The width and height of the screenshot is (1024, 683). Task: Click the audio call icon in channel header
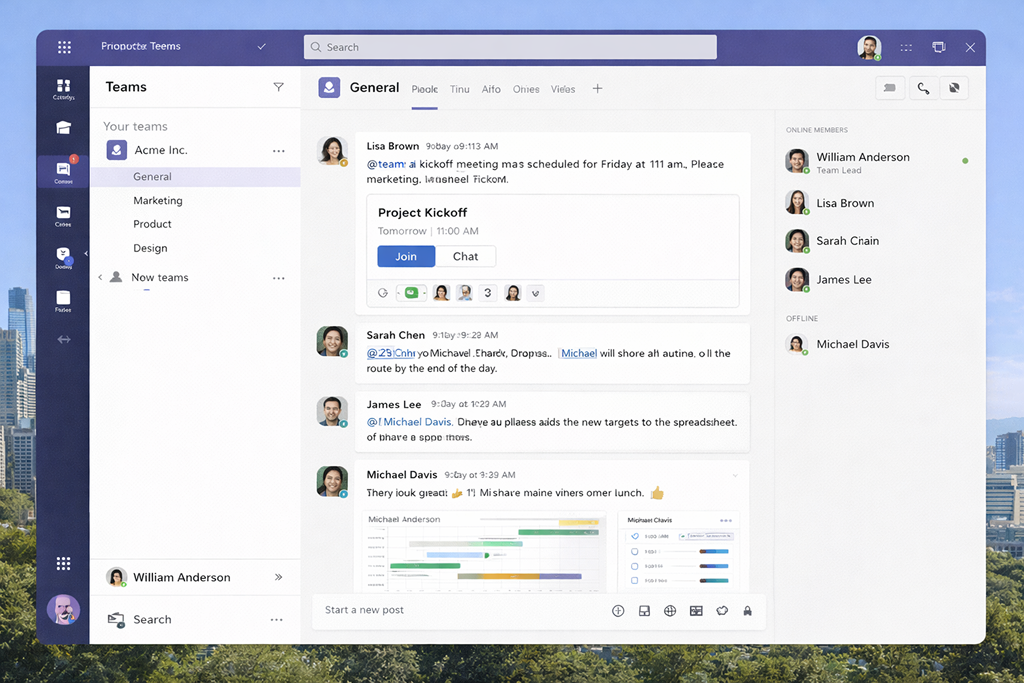(x=923, y=88)
